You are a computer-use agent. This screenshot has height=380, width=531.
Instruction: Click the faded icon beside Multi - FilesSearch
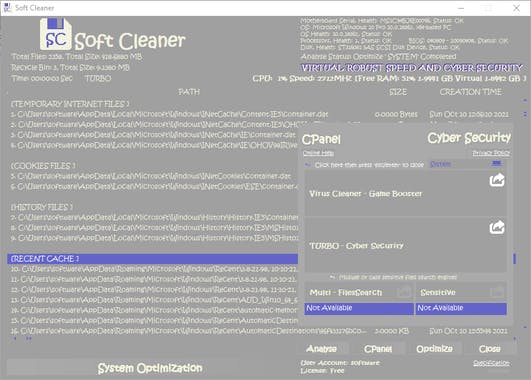(404, 292)
